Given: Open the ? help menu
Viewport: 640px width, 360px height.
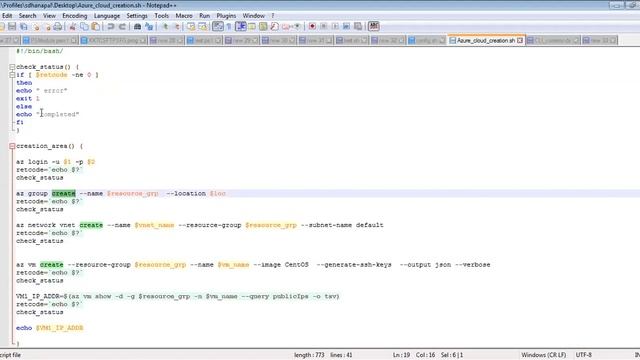Looking at the screenshot, I should tap(273, 16).
